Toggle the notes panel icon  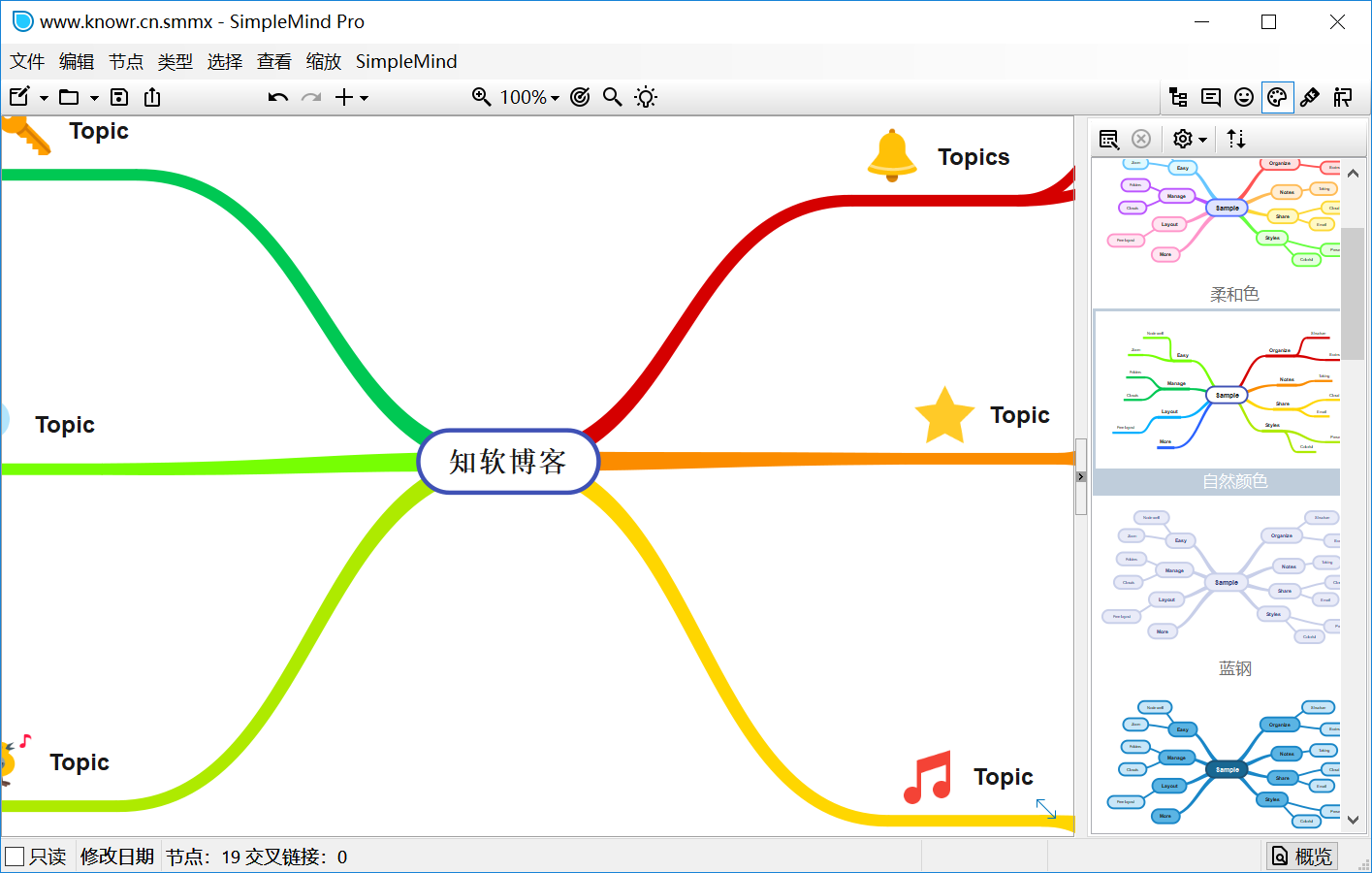[1211, 97]
